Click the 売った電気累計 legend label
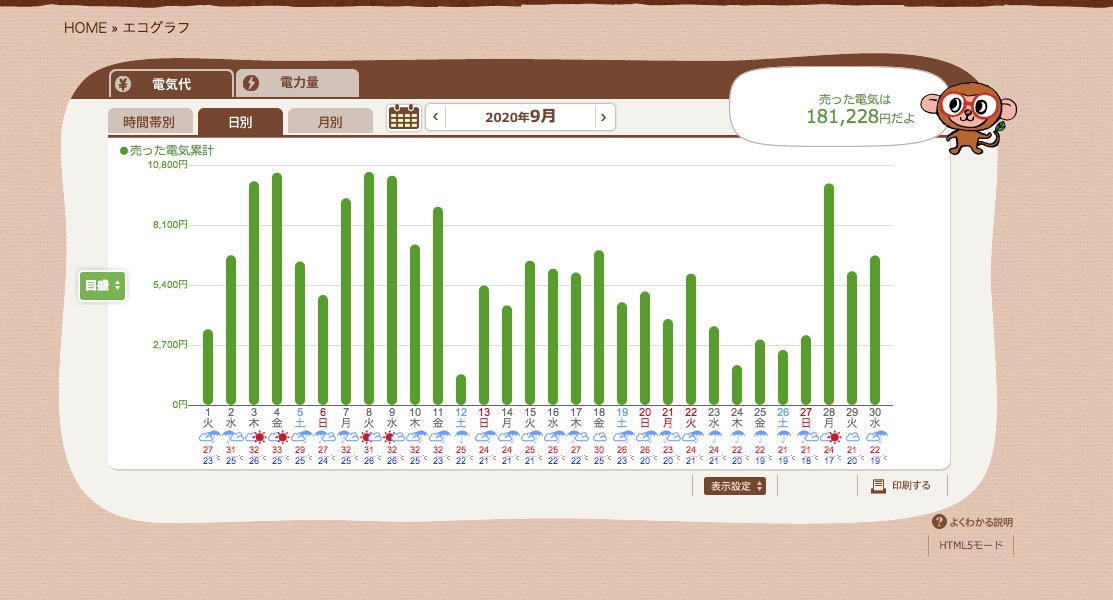 click(x=171, y=151)
